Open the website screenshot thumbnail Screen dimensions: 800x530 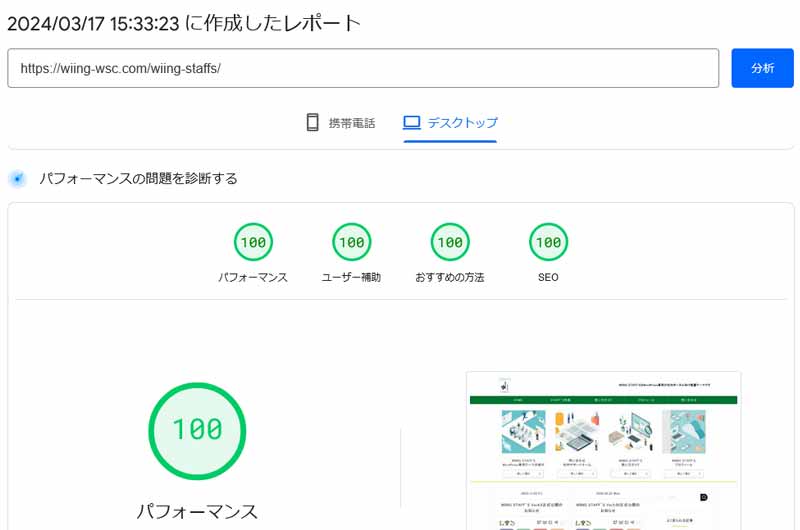click(x=604, y=451)
